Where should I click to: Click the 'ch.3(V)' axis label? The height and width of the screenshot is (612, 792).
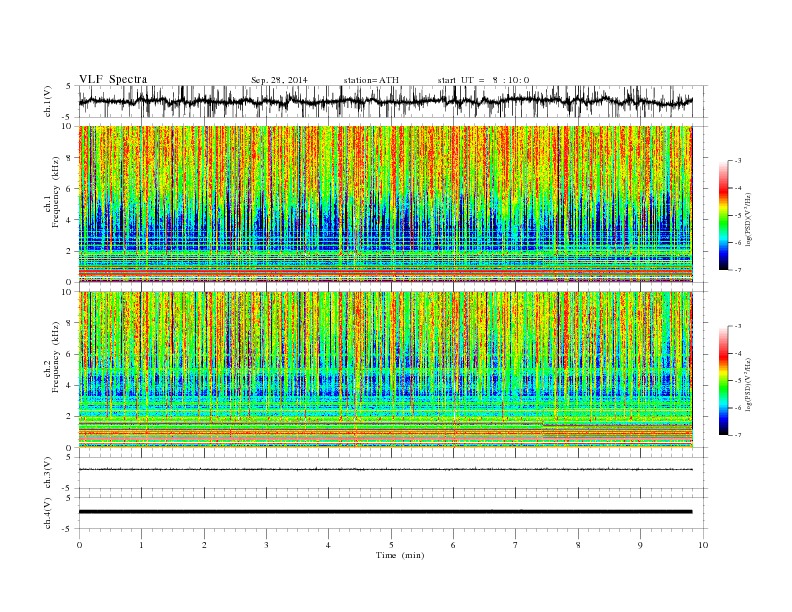(x=48, y=473)
